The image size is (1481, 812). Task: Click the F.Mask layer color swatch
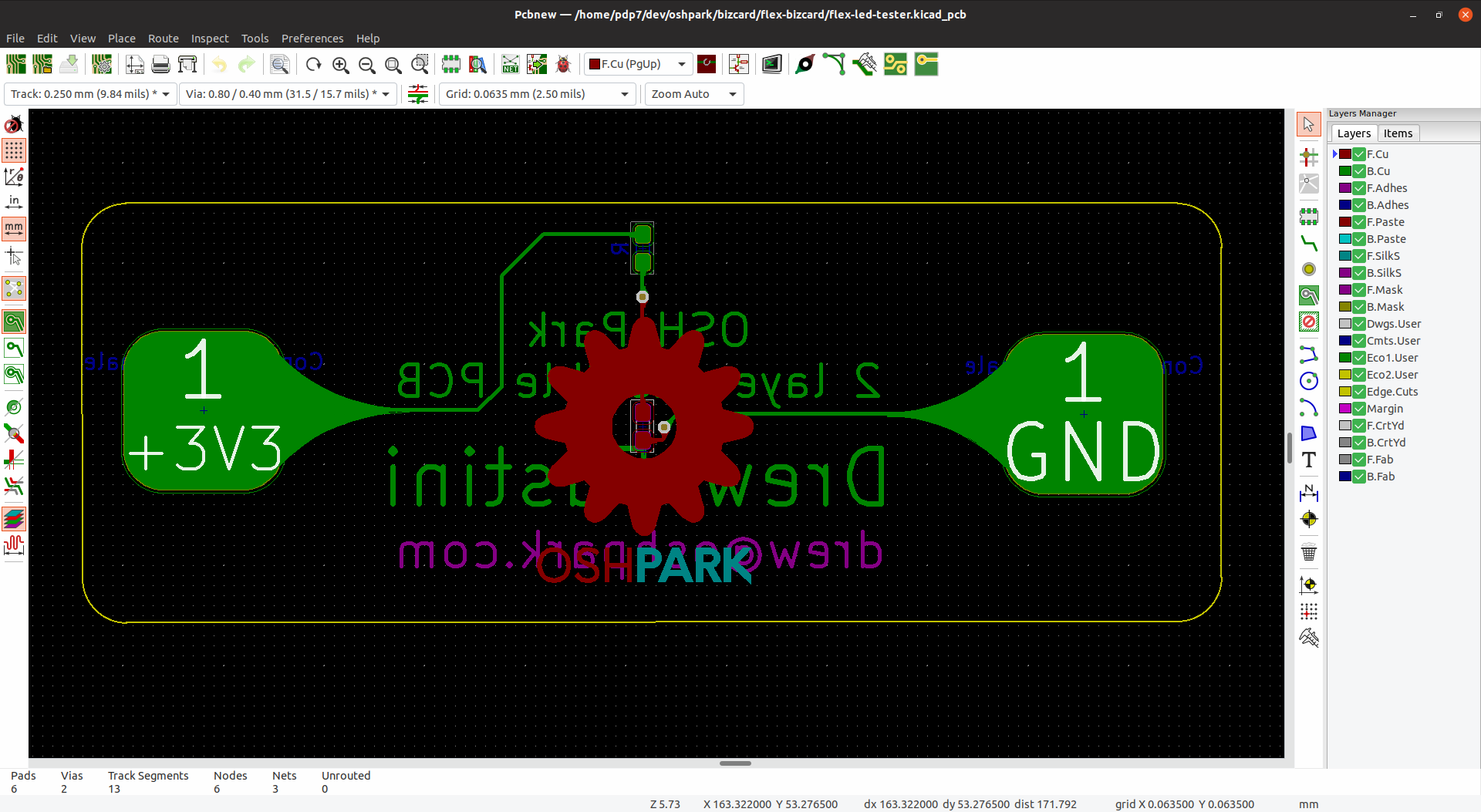pyautogui.click(x=1345, y=290)
